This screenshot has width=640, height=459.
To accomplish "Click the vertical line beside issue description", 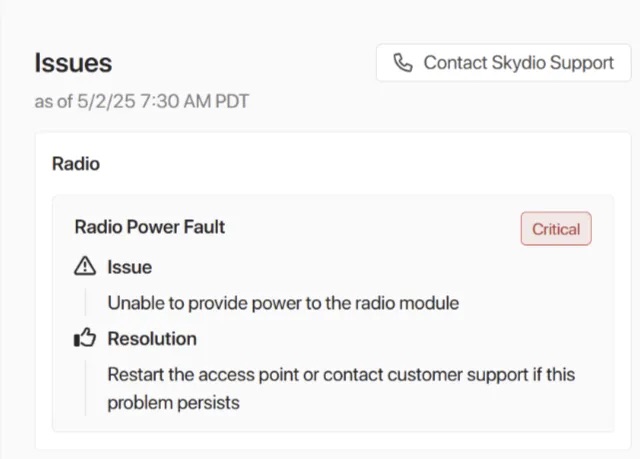I will coord(85,302).
